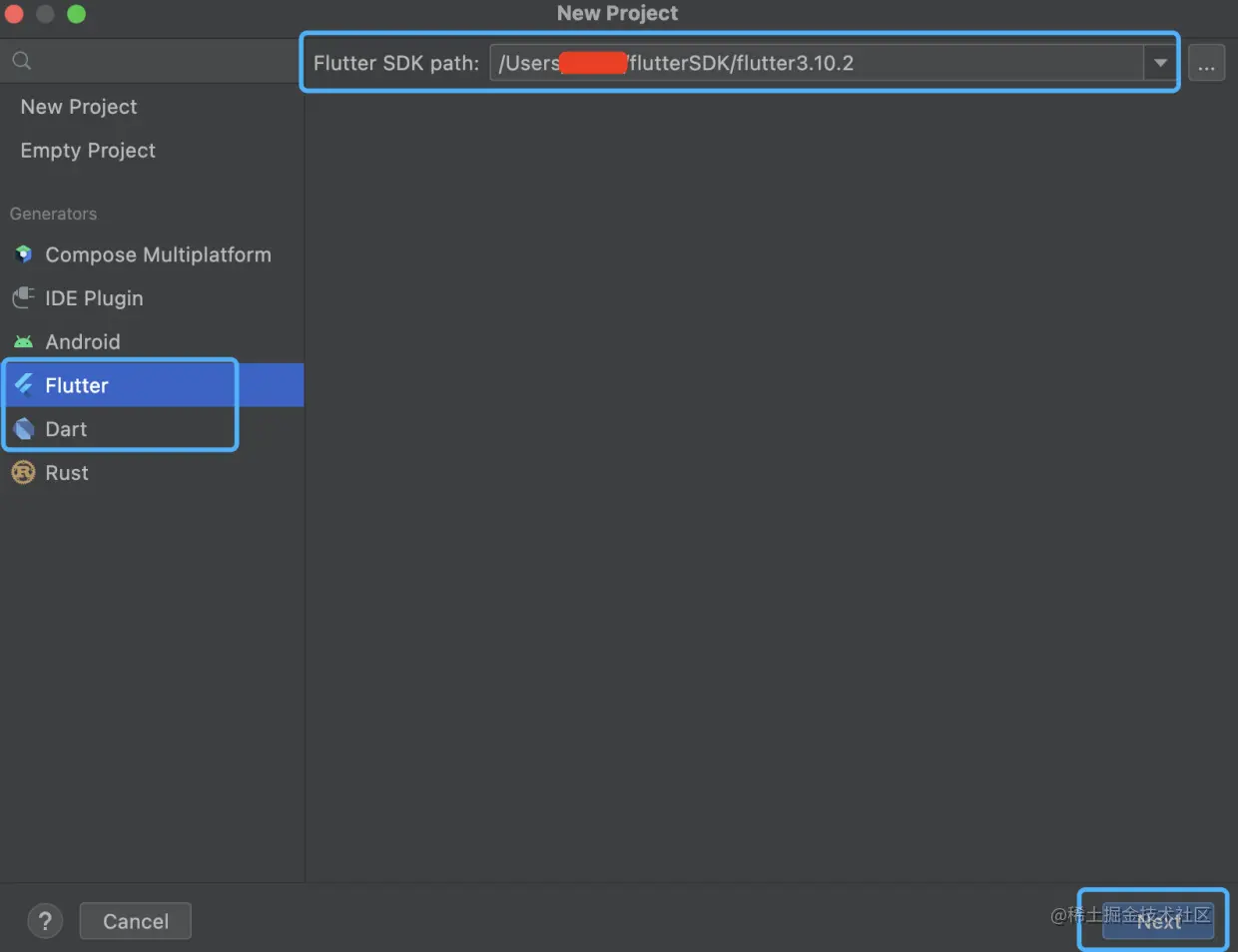Viewport: 1238px width, 952px height.
Task: Select the Android generator
Action: point(152,342)
